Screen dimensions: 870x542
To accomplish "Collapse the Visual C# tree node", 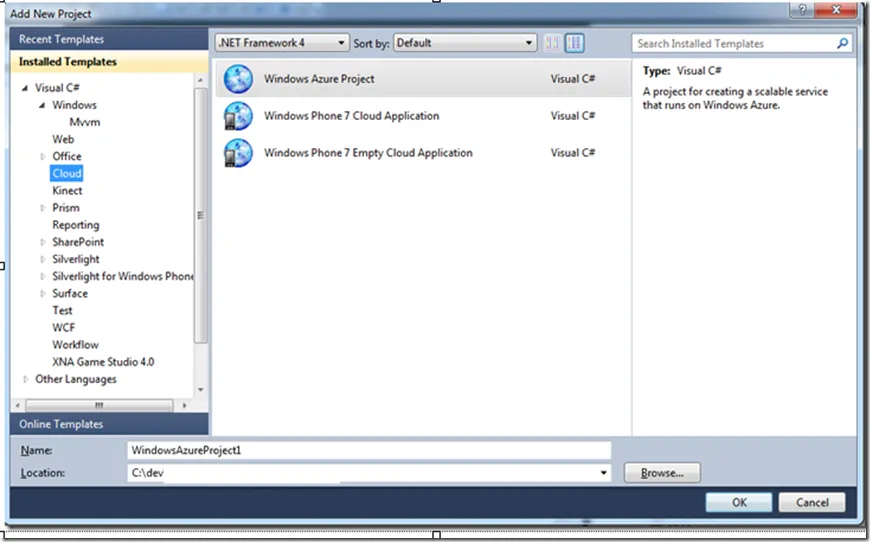I will click(25, 88).
